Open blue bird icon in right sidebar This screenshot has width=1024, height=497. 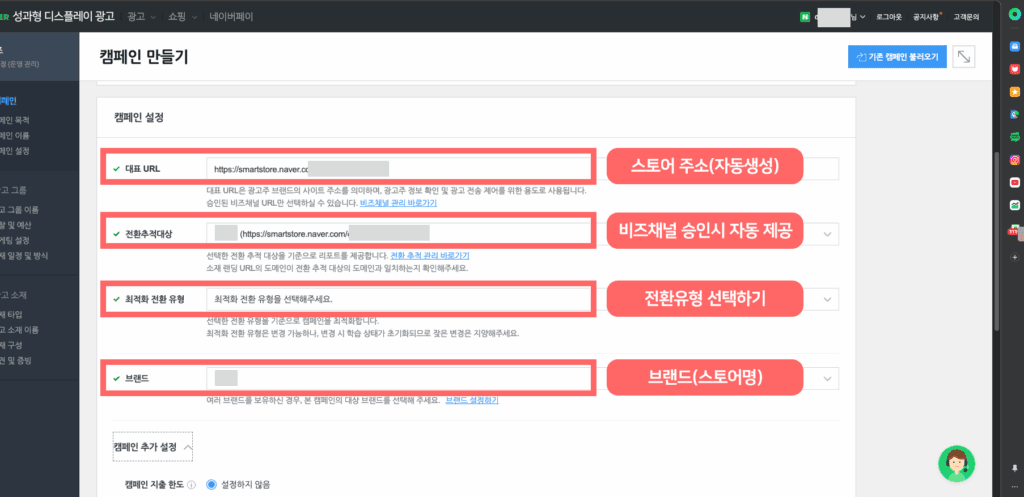[x=1014, y=114]
